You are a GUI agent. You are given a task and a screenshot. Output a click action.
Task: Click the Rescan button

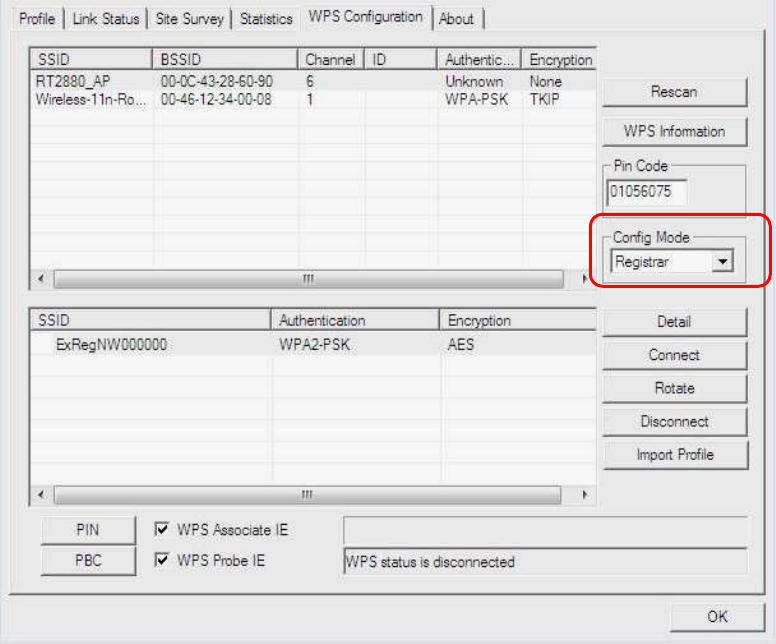coord(674,92)
